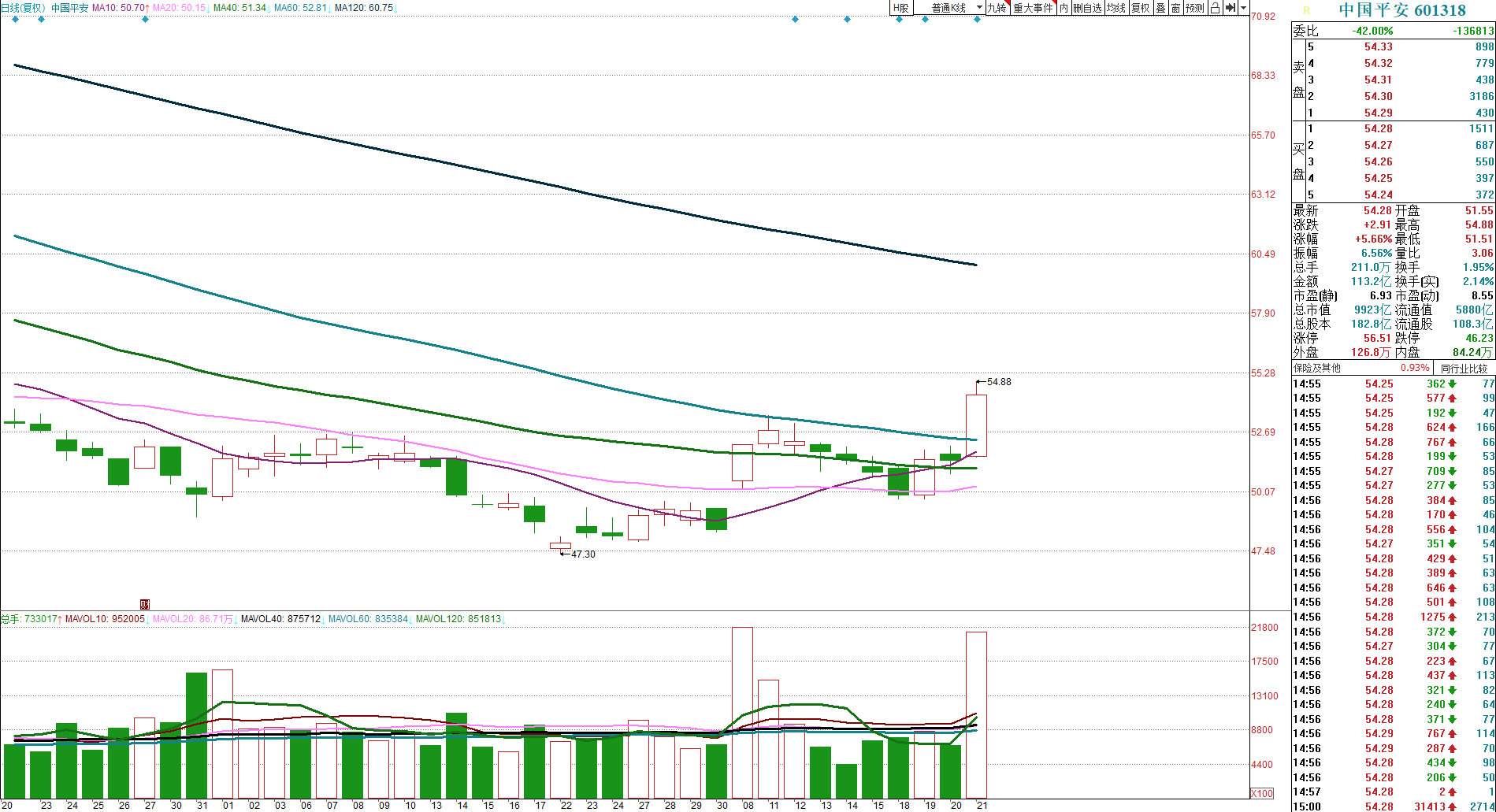1496x812 pixels.
Task: Toggle 均线 moving averages display
Action: click(1116, 8)
